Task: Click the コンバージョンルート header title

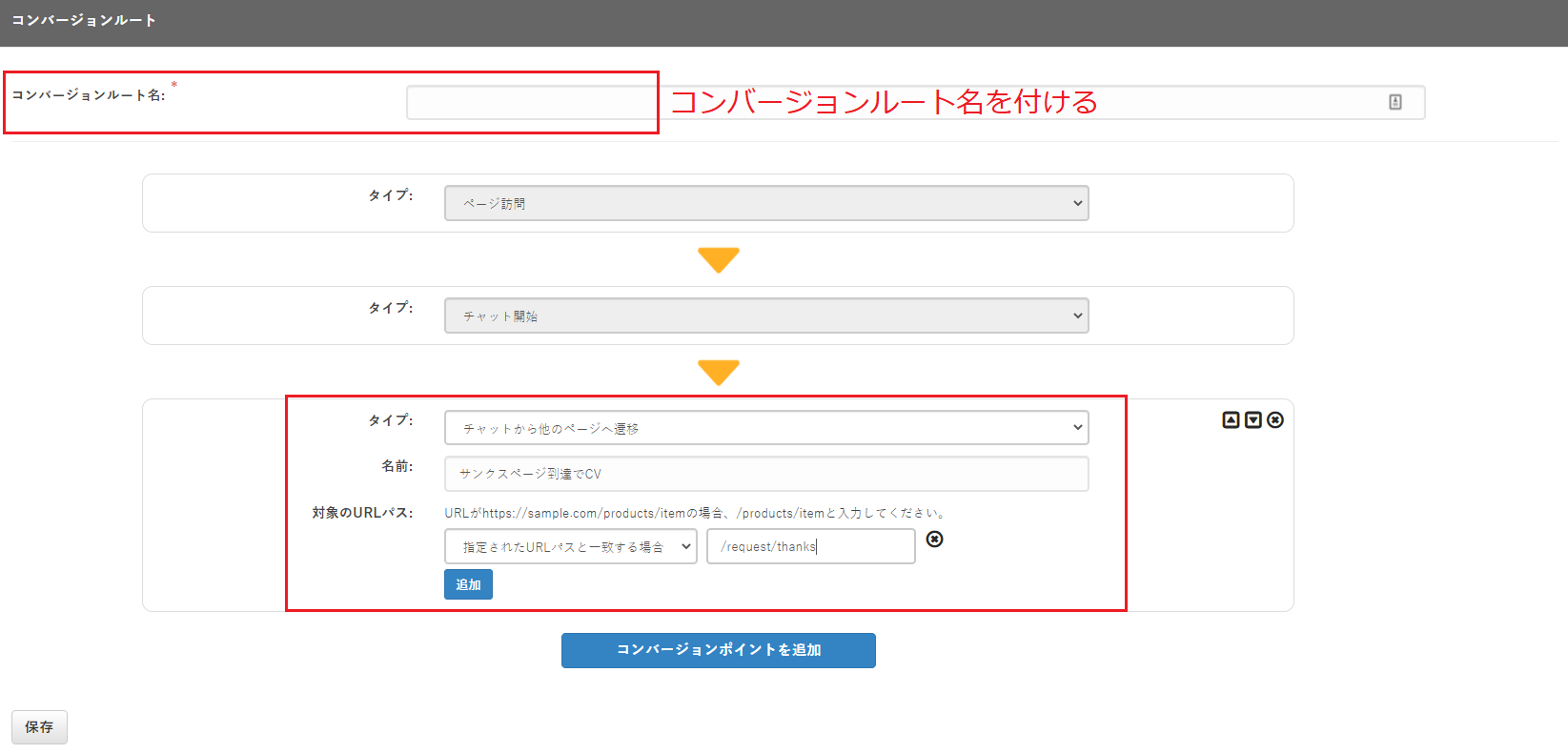Action: (84, 20)
